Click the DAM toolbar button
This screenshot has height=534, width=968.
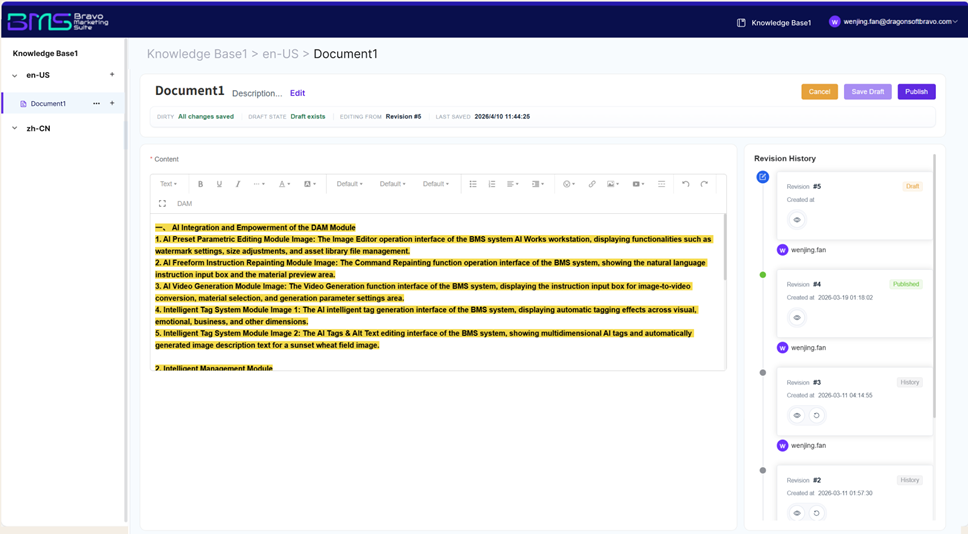point(185,204)
